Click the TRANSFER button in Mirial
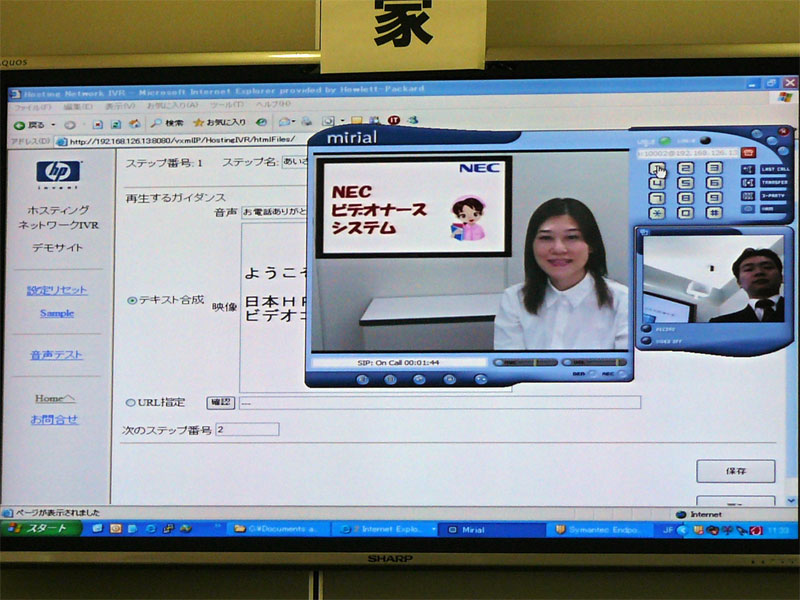Image resolution: width=800 pixels, height=600 pixels. (x=774, y=182)
